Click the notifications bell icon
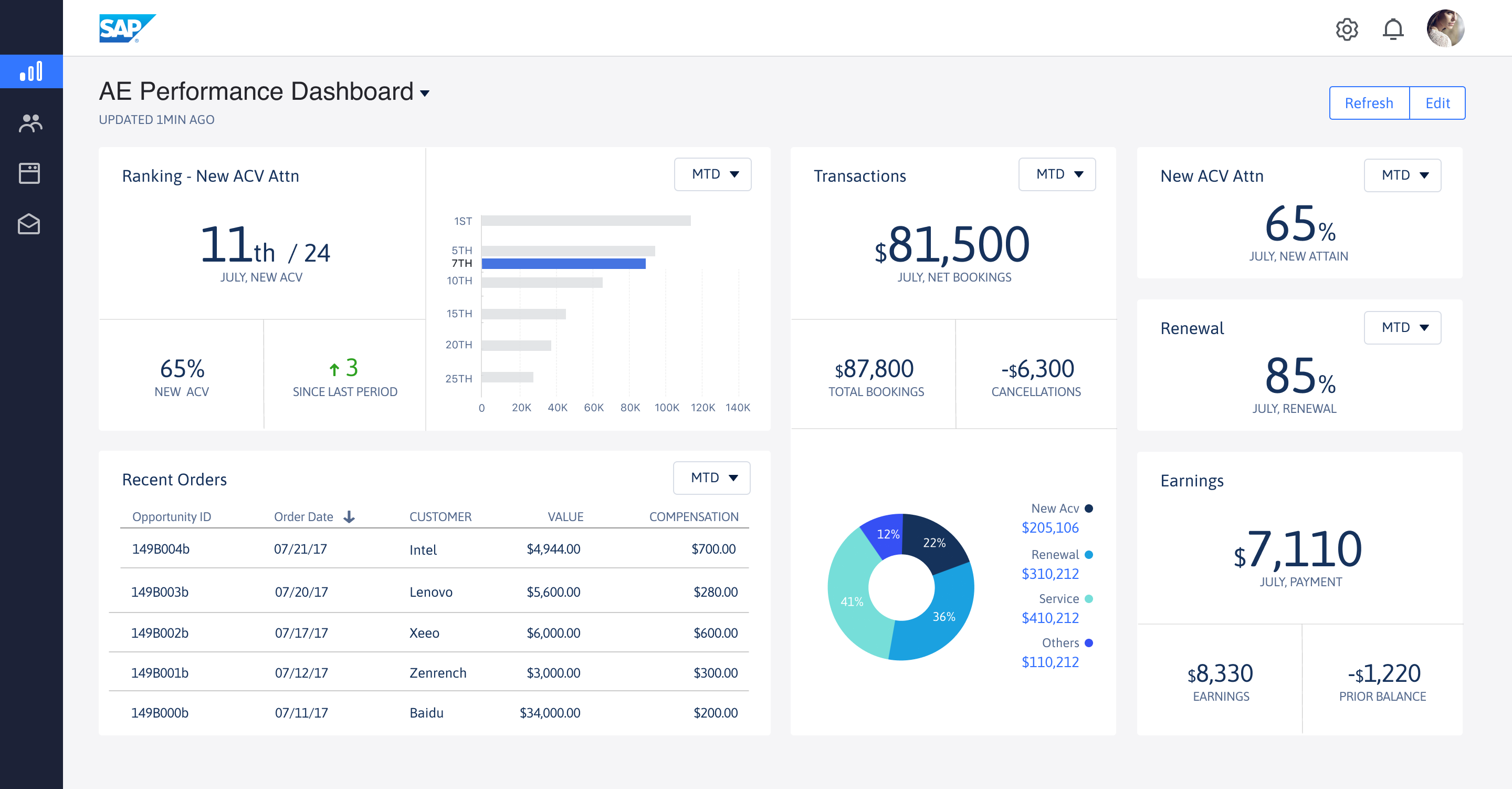The width and height of the screenshot is (1512, 789). click(1392, 29)
